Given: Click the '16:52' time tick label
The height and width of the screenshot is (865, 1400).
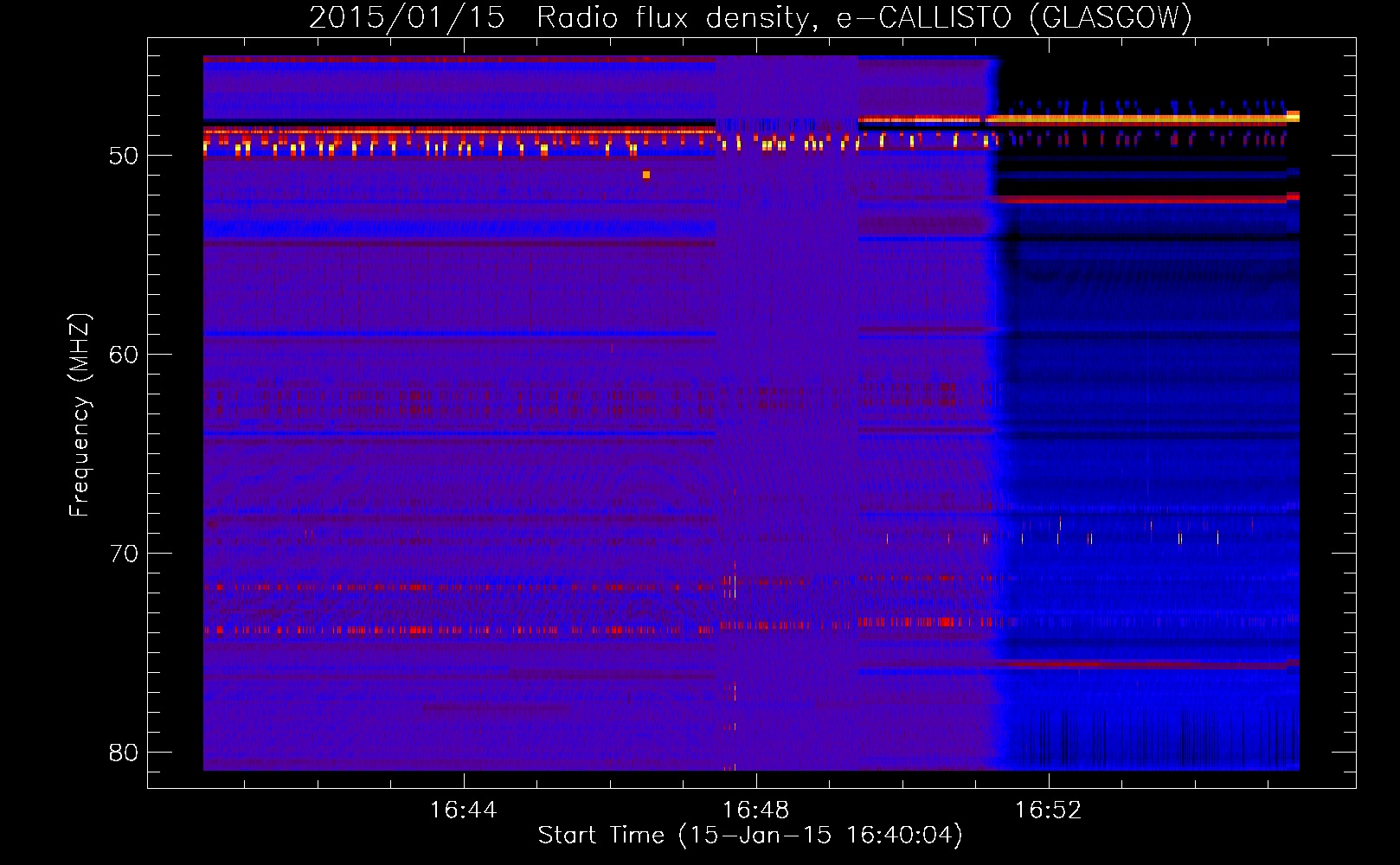Looking at the screenshot, I should [x=1048, y=811].
